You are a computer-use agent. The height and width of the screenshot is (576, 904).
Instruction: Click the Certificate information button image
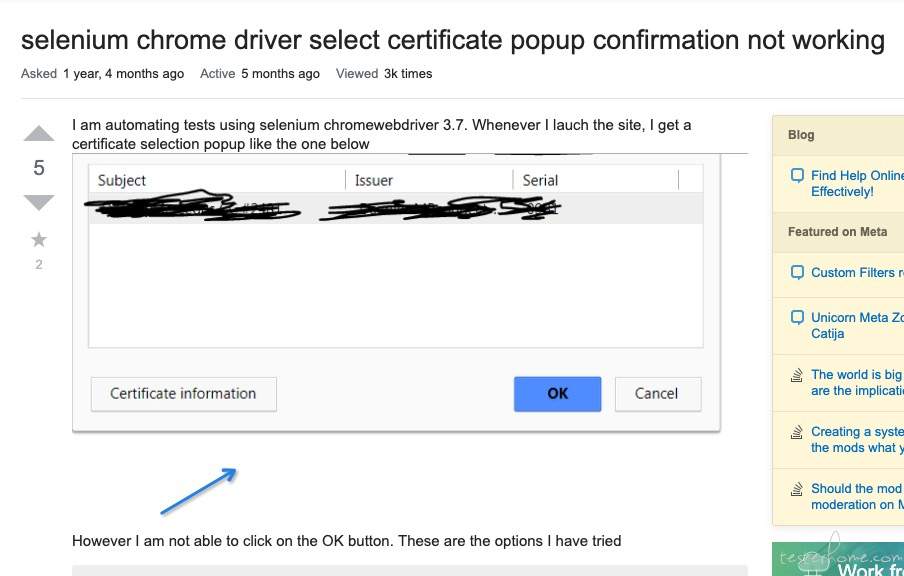tap(183, 394)
